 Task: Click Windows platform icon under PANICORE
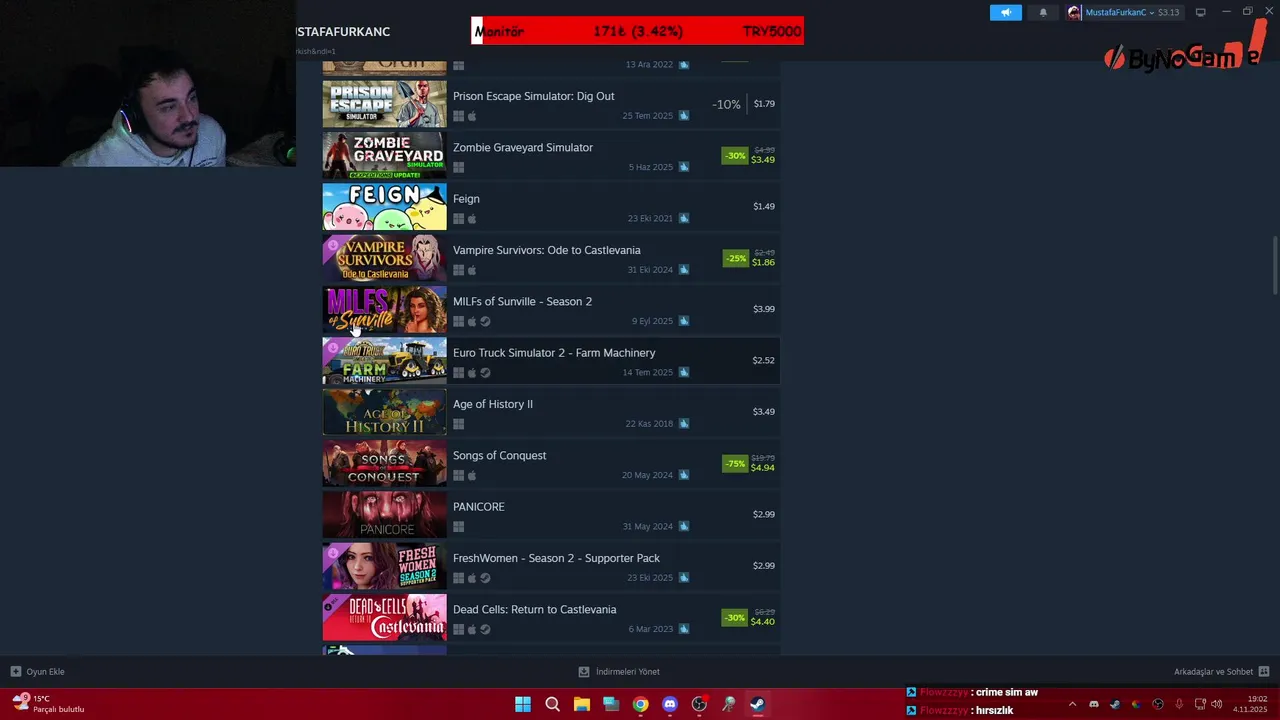[x=459, y=527]
